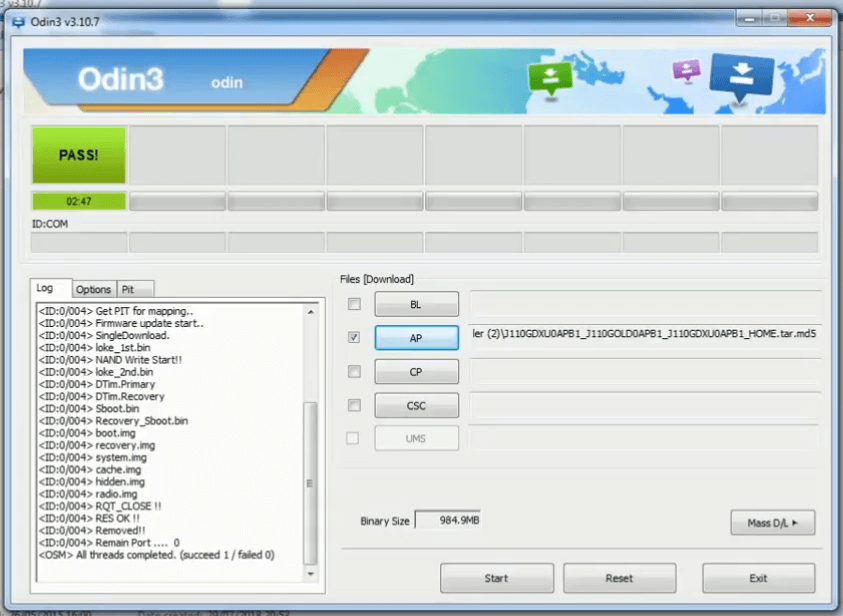Image resolution: width=843 pixels, height=616 pixels.
Task: Toggle the UMS checkbox
Action: (353, 438)
